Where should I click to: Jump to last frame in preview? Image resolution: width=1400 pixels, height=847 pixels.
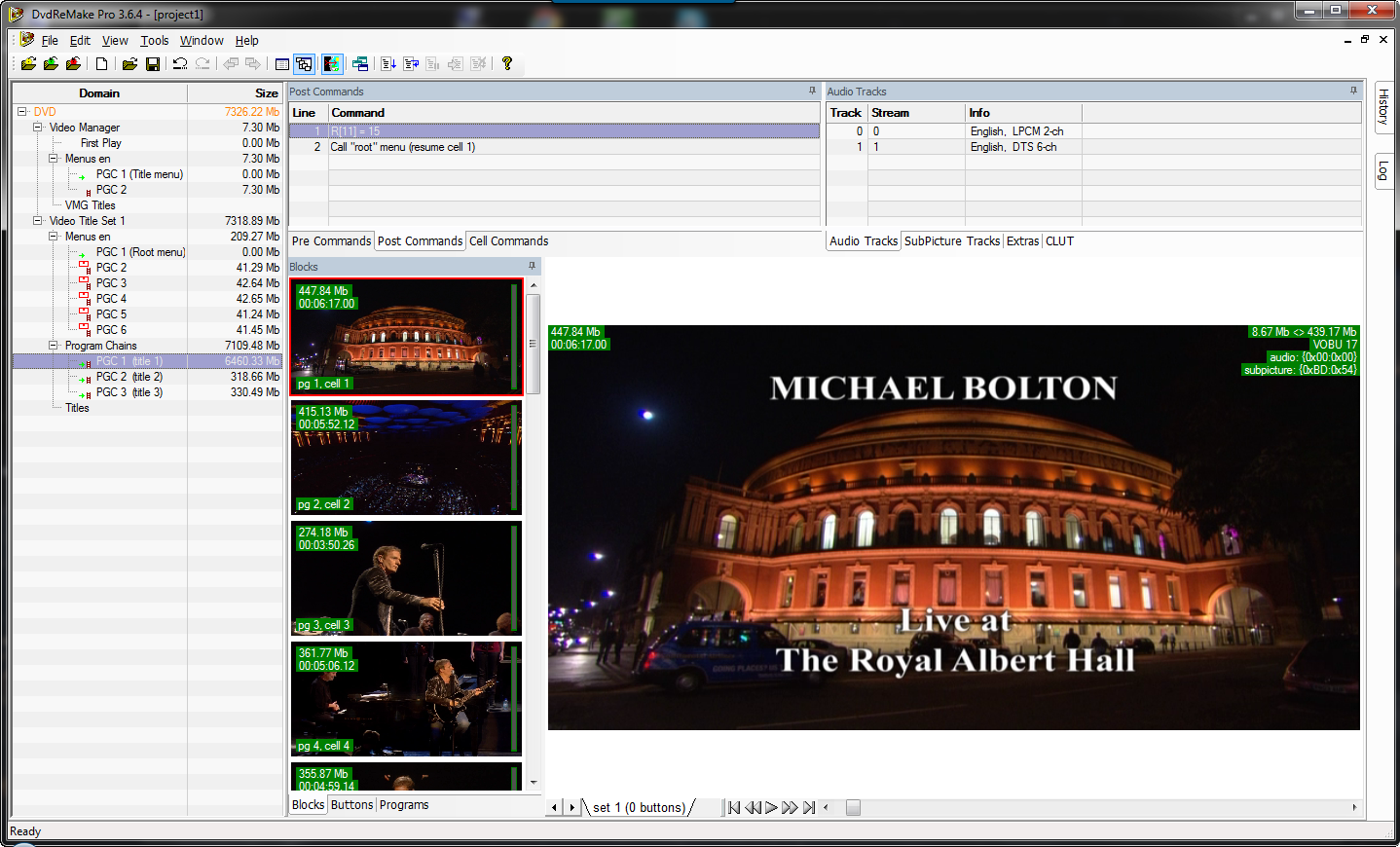[809, 807]
